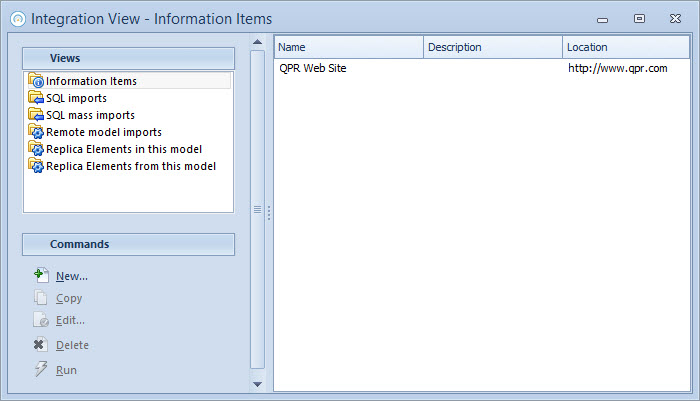Click the left panel scroll down arrow
This screenshot has width=700, height=401.
(x=258, y=384)
